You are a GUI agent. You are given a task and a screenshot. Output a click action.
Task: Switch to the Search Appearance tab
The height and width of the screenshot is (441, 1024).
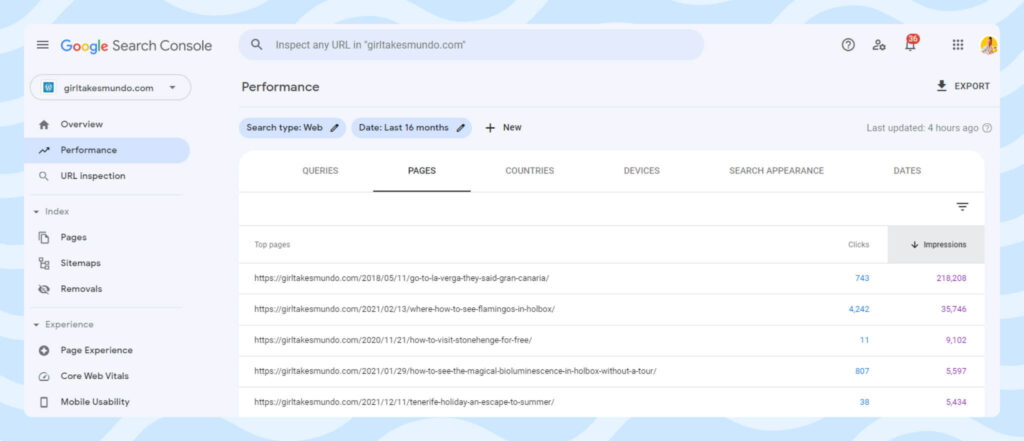pos(776,171)
